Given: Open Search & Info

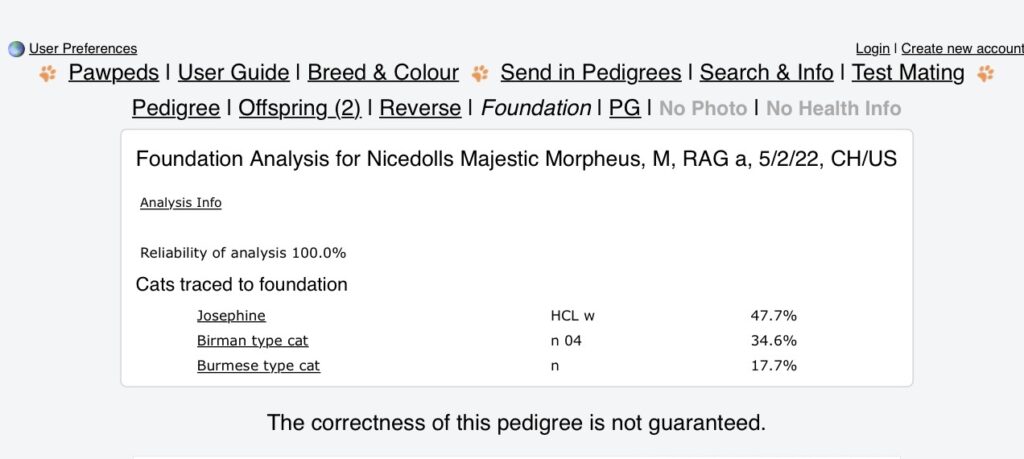Looking at the screenshot, I should [766, 73].
